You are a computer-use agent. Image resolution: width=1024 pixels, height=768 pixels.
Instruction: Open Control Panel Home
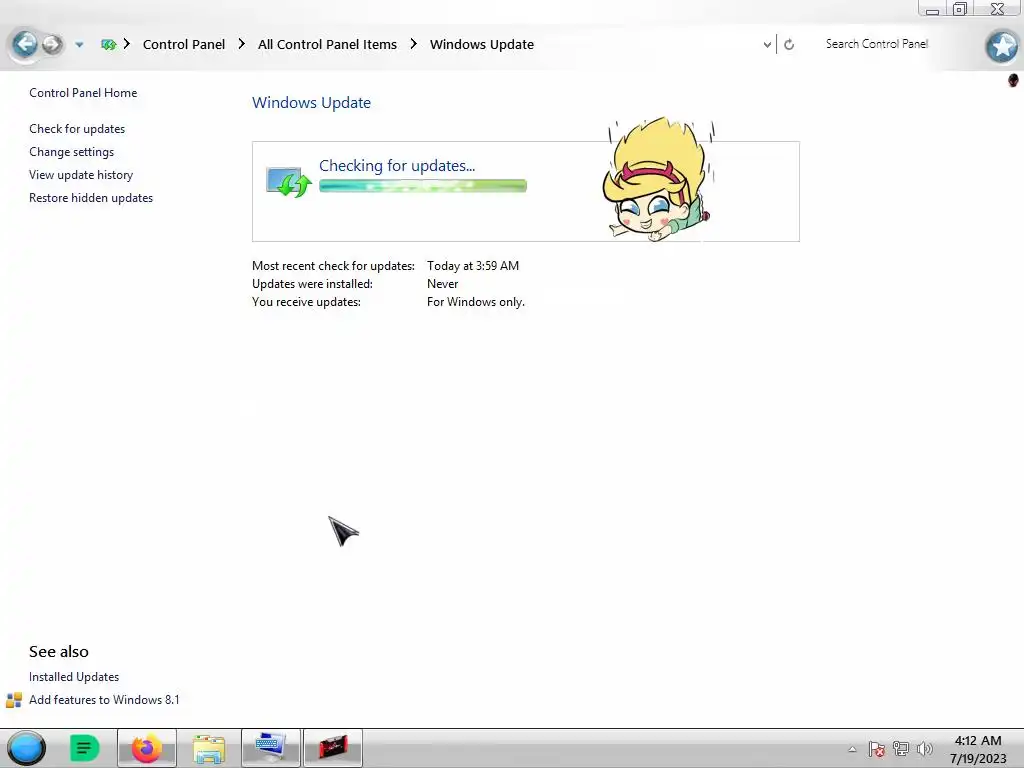pyautogui.click(x=83, y=93)
